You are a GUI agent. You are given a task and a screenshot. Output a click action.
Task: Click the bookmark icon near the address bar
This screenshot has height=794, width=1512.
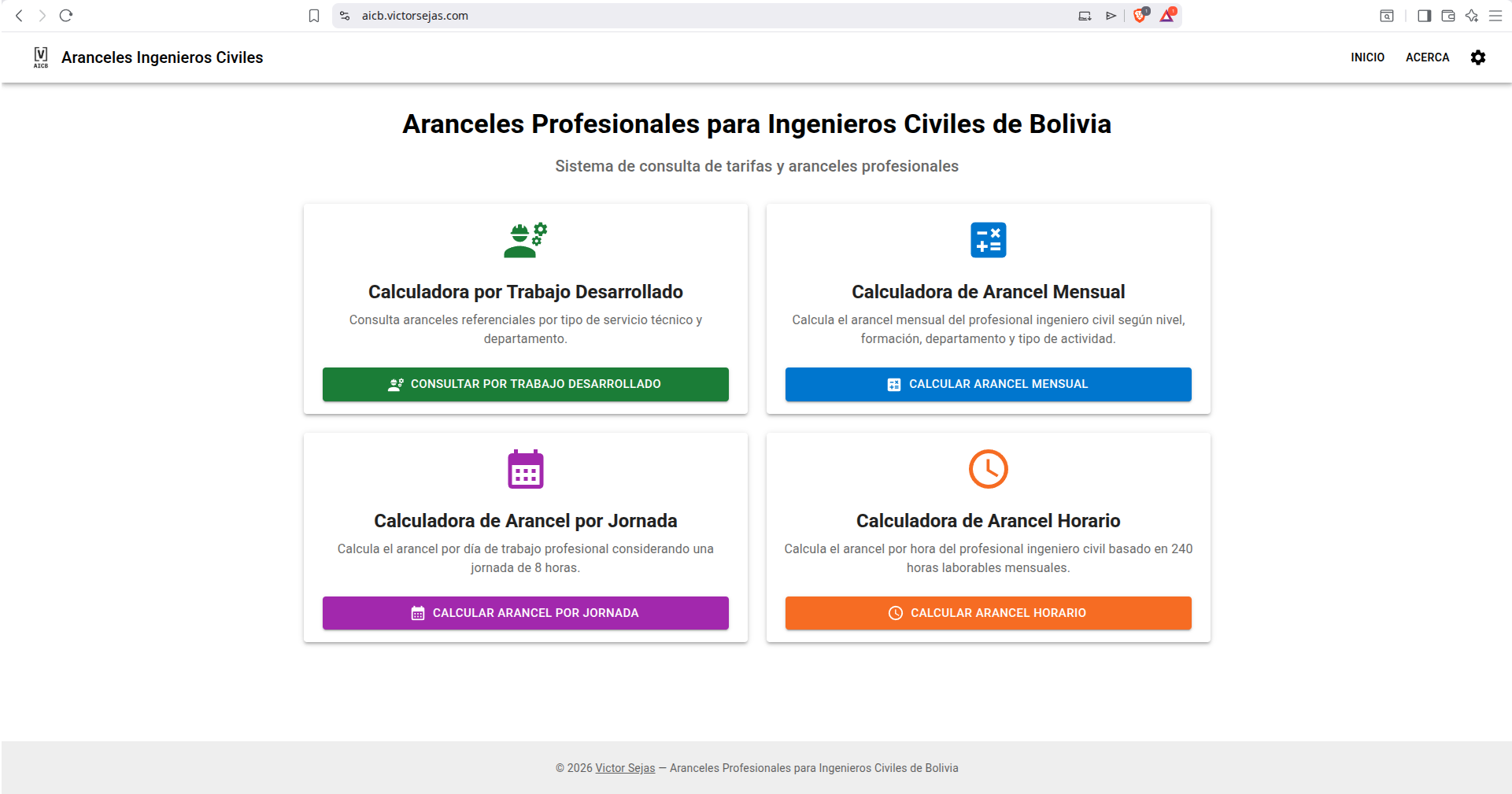[314, 15]
